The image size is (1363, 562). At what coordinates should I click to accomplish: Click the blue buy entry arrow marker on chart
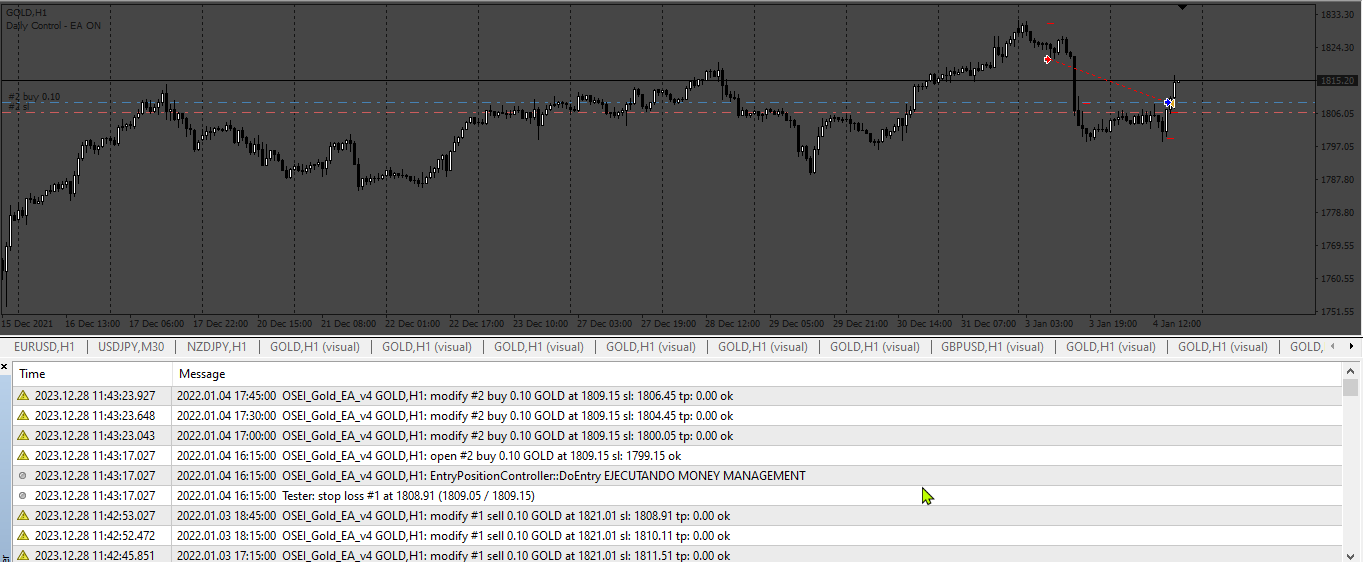click(x=1169, y=102)
